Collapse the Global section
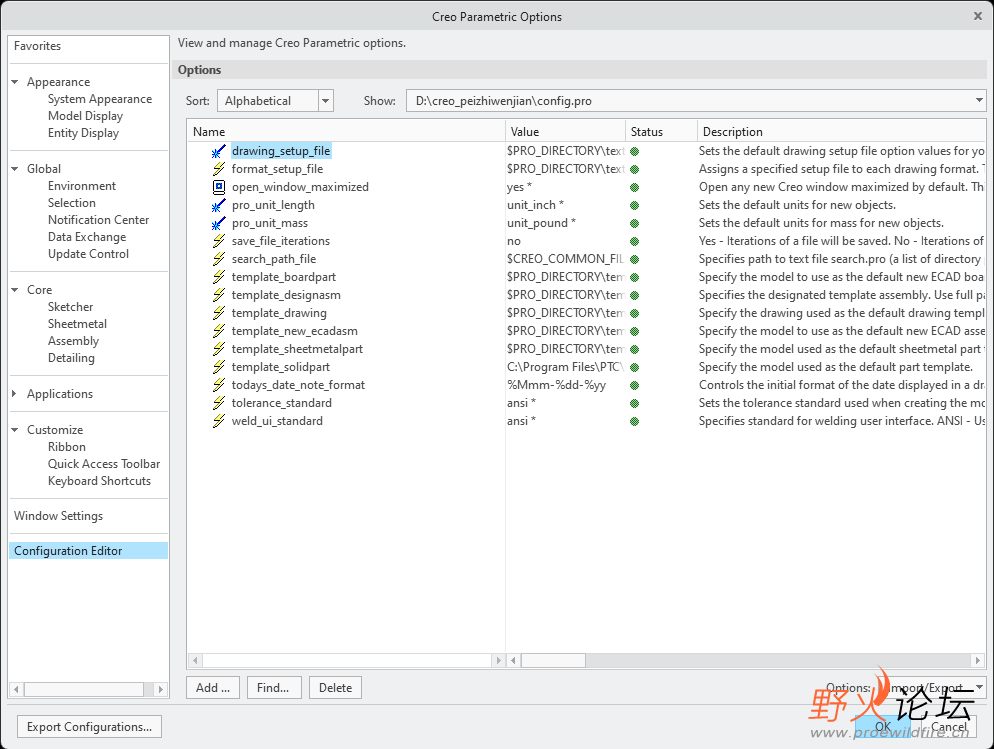 (15, 169)
